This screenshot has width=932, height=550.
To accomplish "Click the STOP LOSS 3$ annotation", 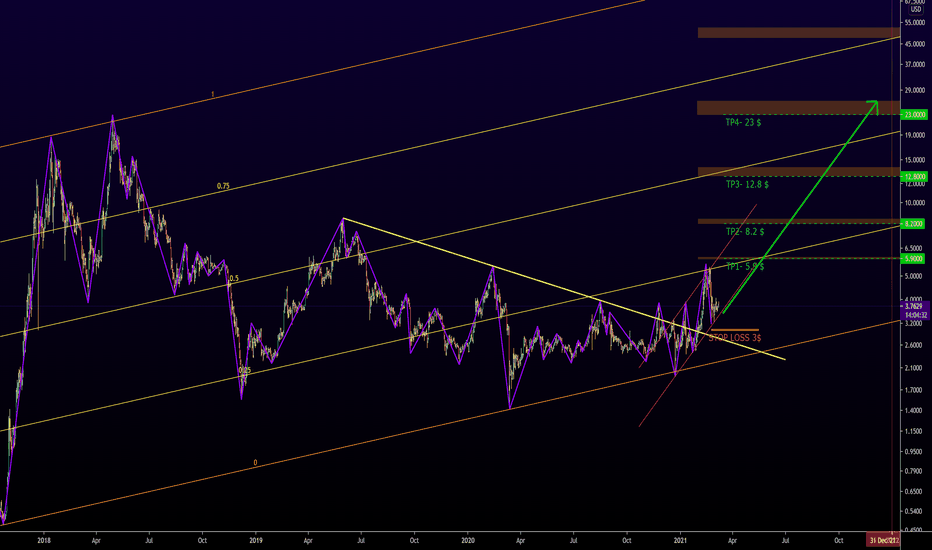I will [735, 338].
